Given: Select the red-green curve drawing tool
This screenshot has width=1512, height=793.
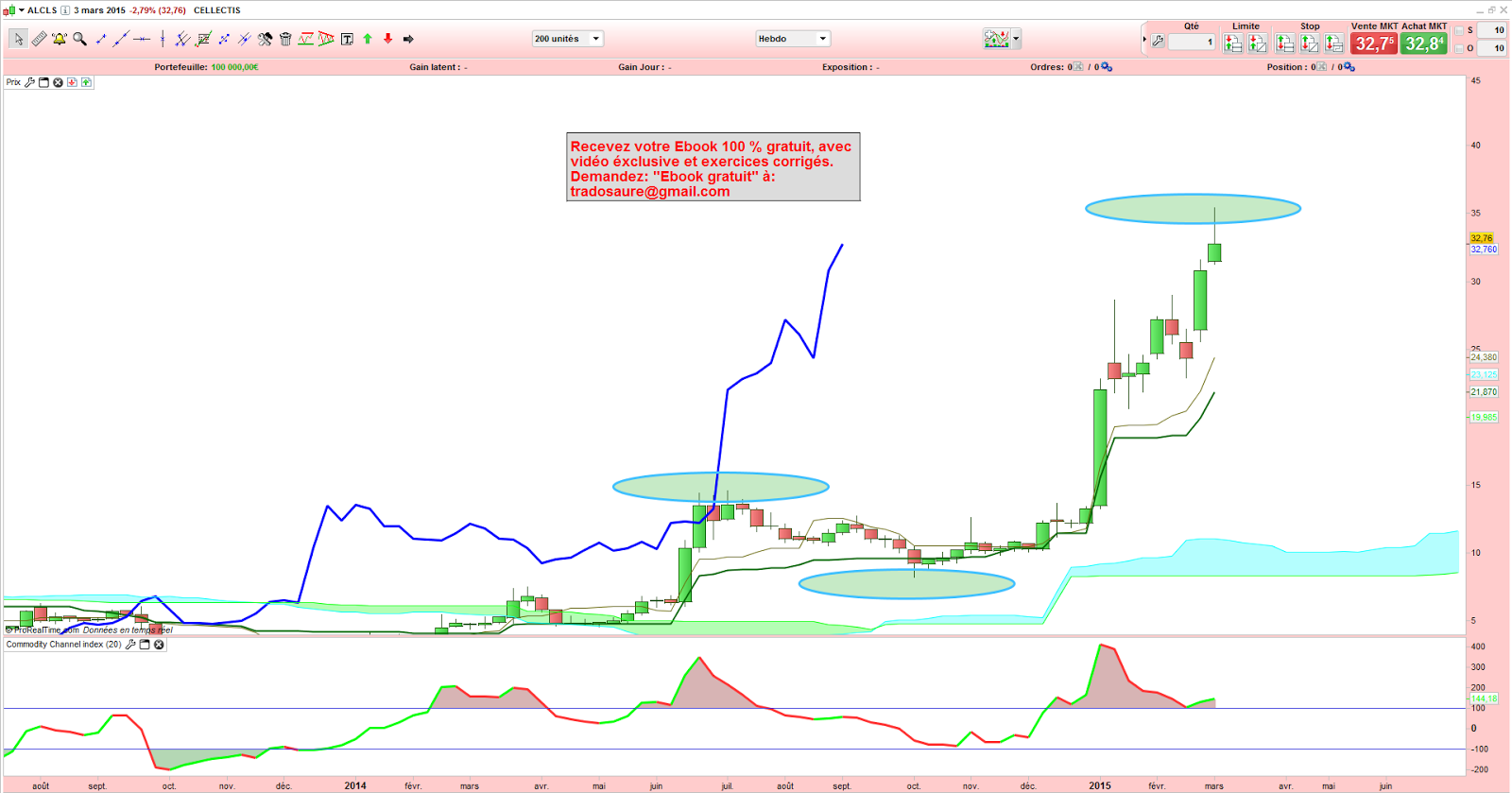Looking at the screenshot, I should pos(306,39).
